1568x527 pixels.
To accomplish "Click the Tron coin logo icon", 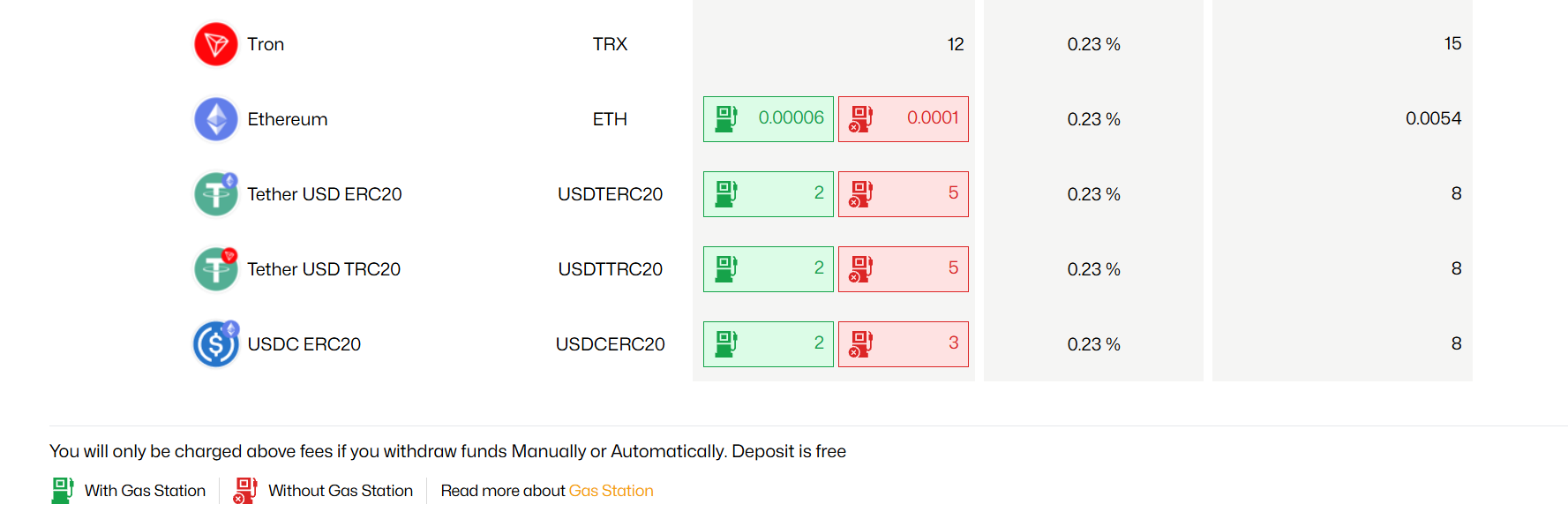I will (x=214, y=43).
